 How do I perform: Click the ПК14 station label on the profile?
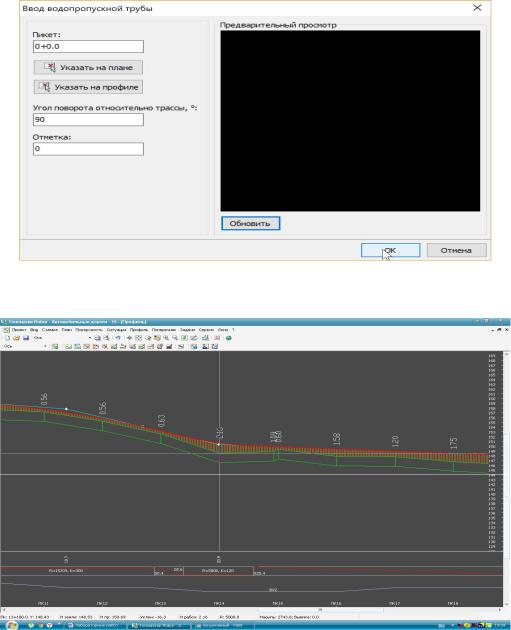(219, 603)
